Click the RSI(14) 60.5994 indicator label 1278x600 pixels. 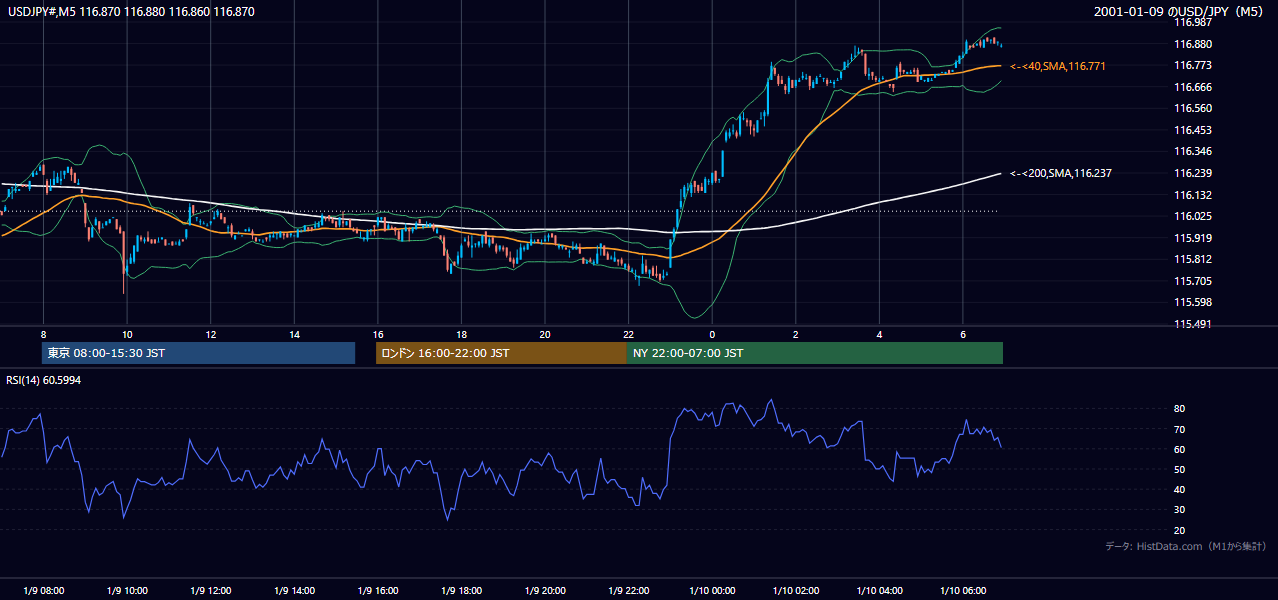[44, 380]
